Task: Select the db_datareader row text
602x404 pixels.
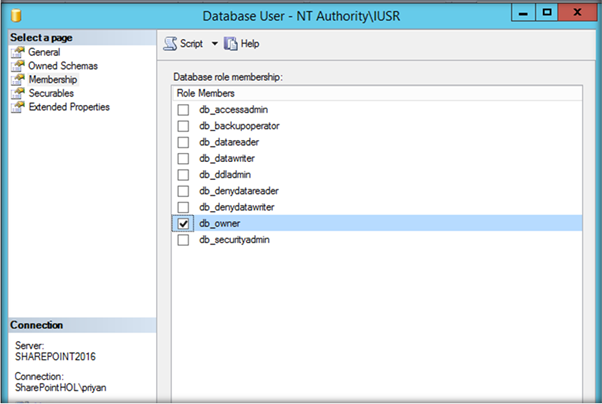Action: click(x=229, y=142)
